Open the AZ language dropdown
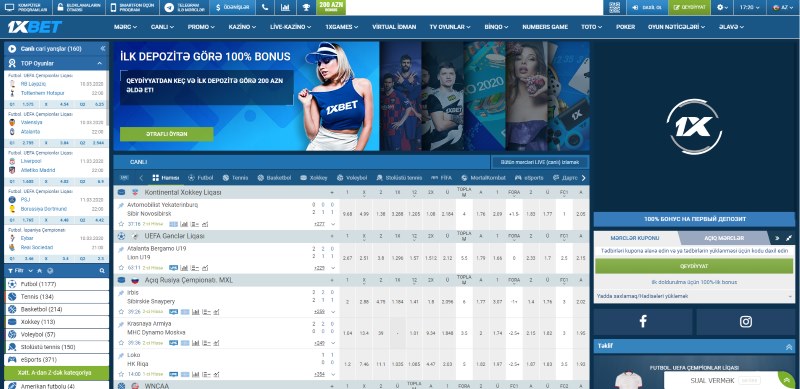The height and width of the screenshot is (389, 800). tap(783, 7)
